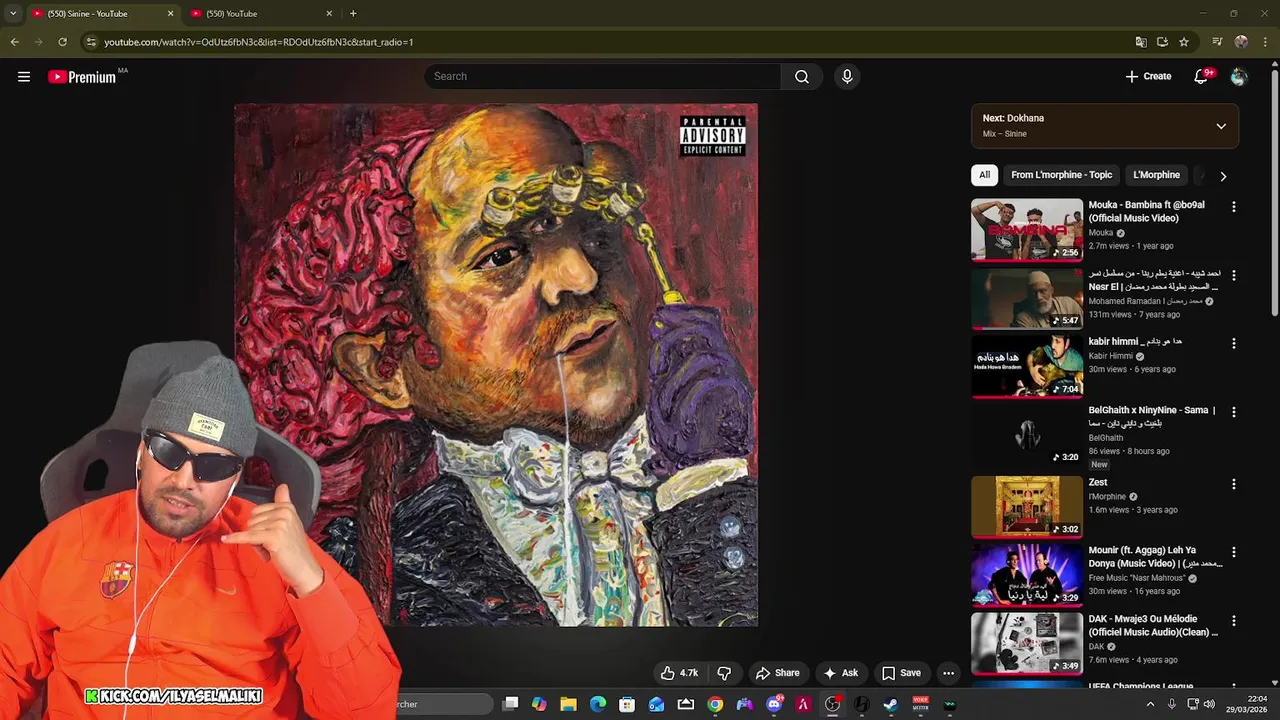Go back to previous page in browser

[x=14, y=42]
